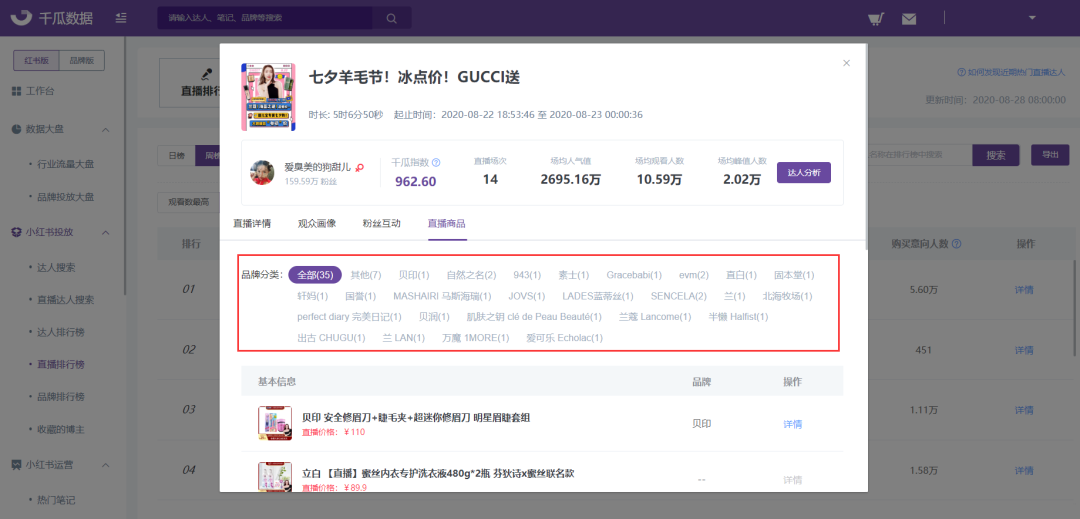Viewport: 1080px width, 519px height.
Task: Click the 千瓜指数 help question-mark icon
Action: (436, 163)
